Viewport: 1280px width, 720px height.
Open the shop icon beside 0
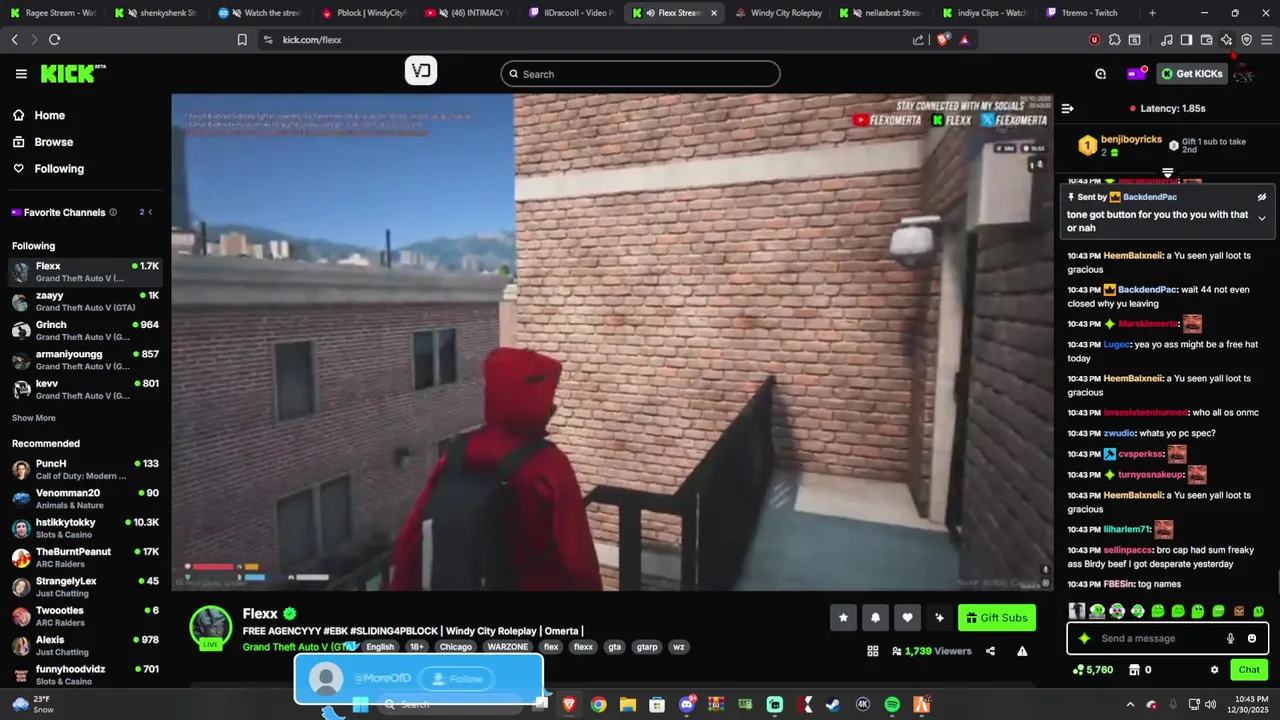(1135, 670)
